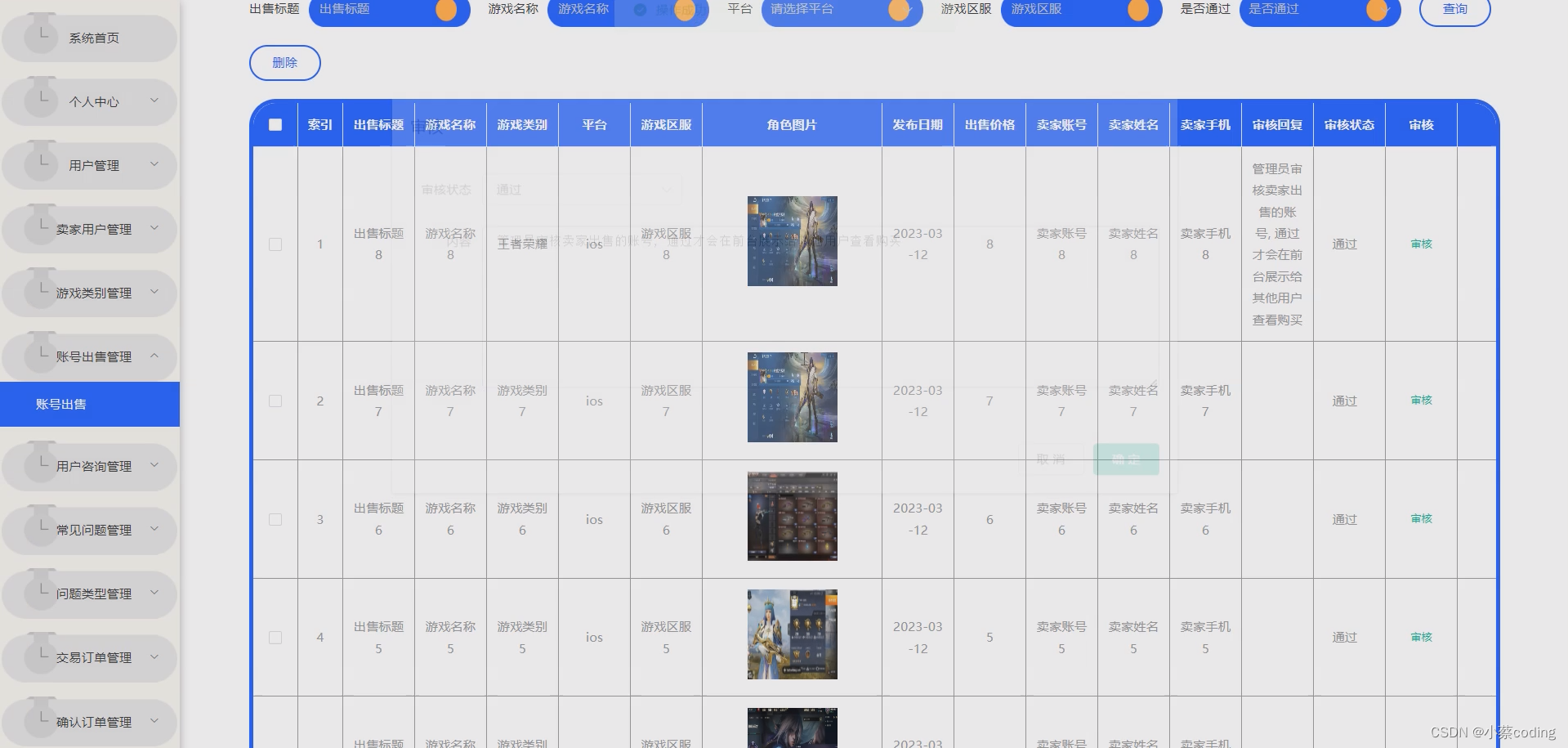Click the icon beside 游戏类别管理

click(41, 288)
